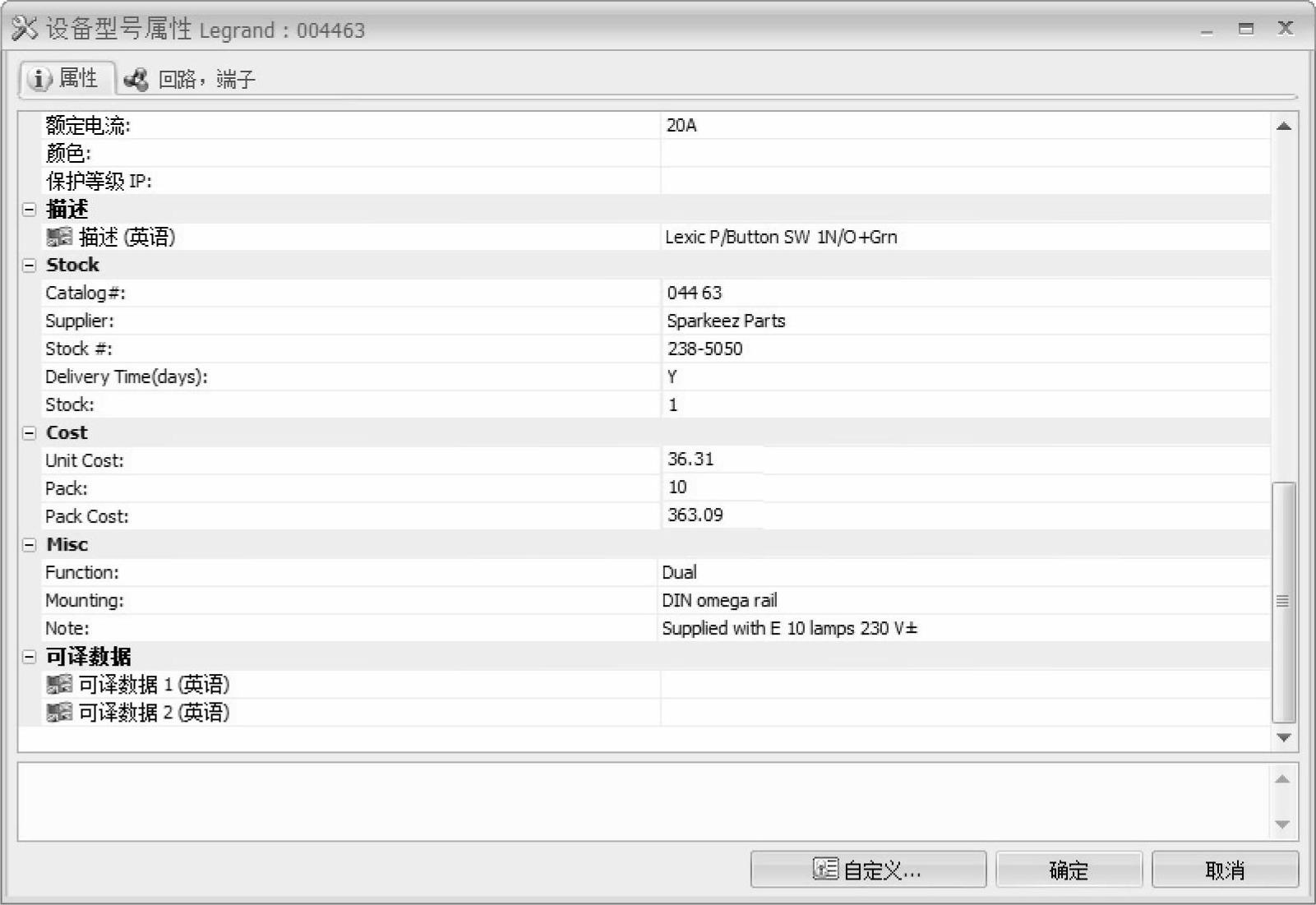Collapse the Misc group
The width and height of the screenshot is (1316, 905).
pos(30,545)
